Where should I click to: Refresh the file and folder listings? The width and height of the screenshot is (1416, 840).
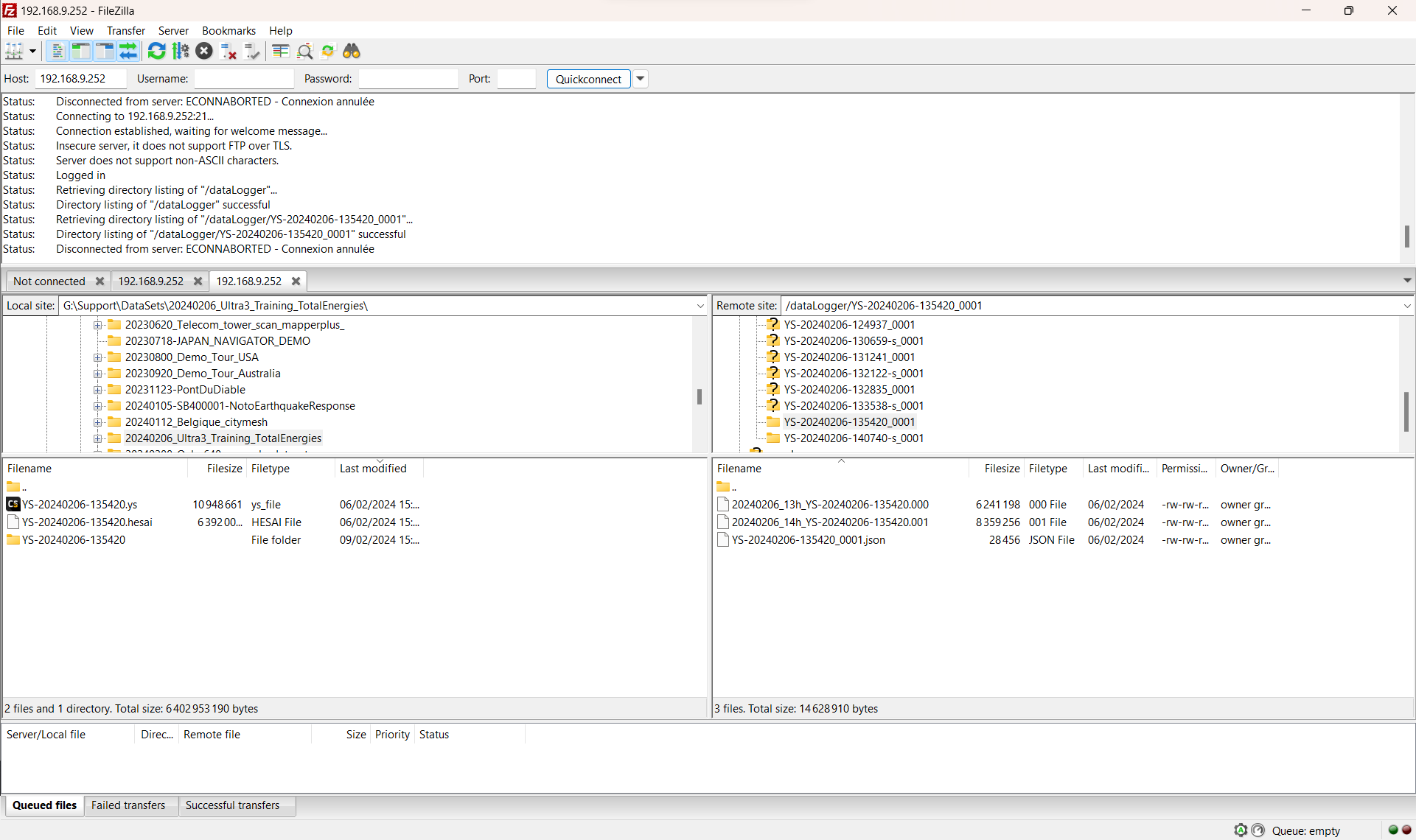click(x=156, y=51)
